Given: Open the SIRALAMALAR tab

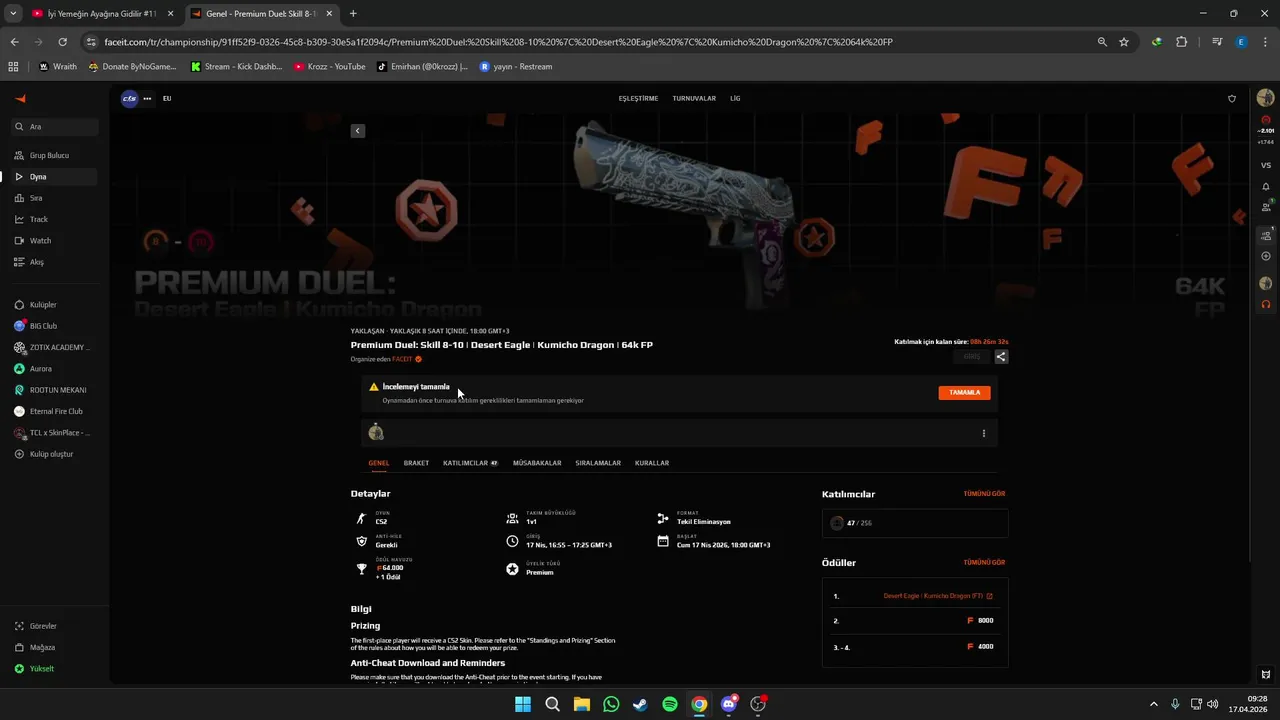Looking at the screenshot, I should pyautogui.click(x=598, y=463).
